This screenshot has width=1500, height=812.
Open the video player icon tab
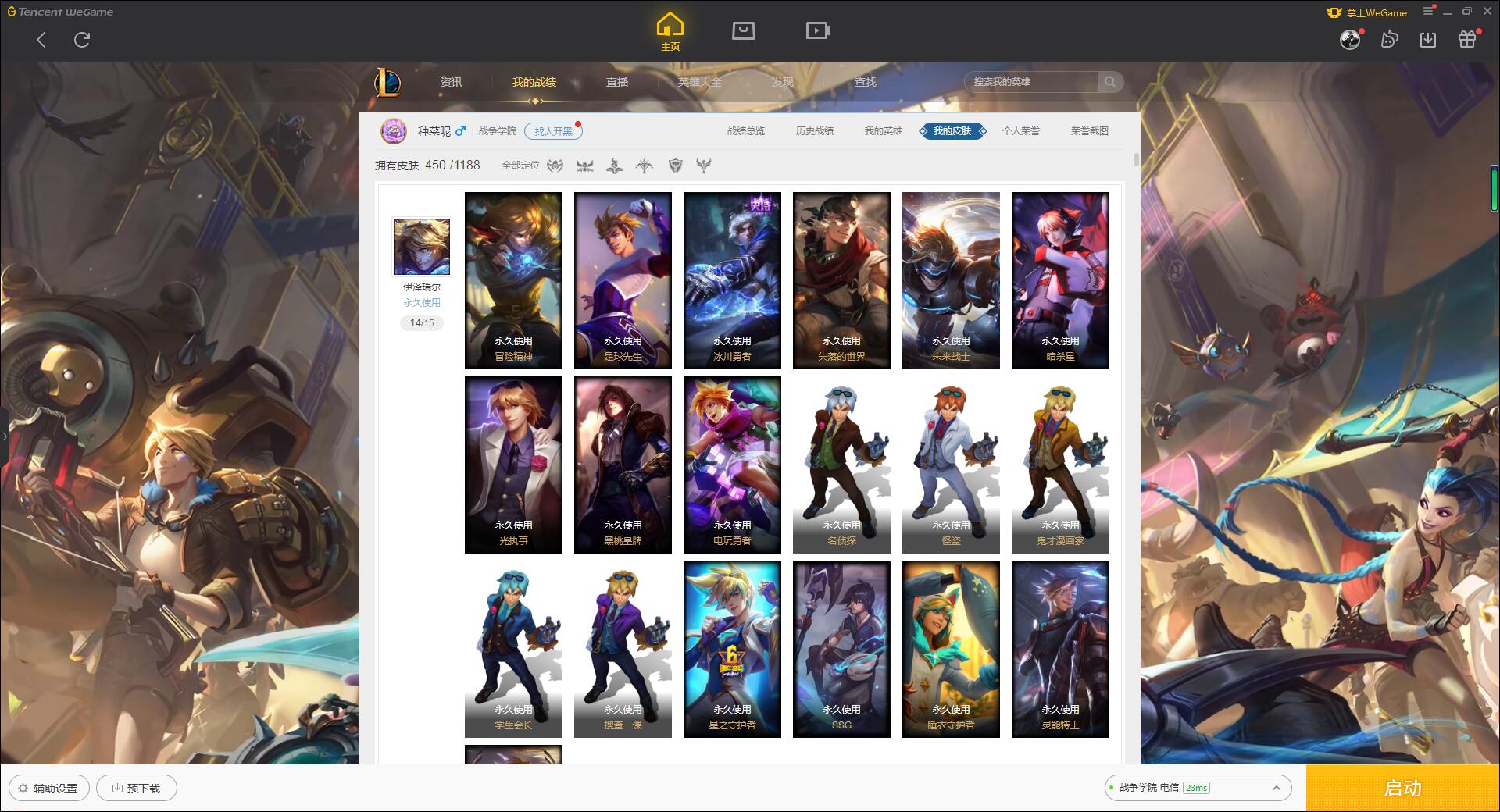tap(818, 31)
